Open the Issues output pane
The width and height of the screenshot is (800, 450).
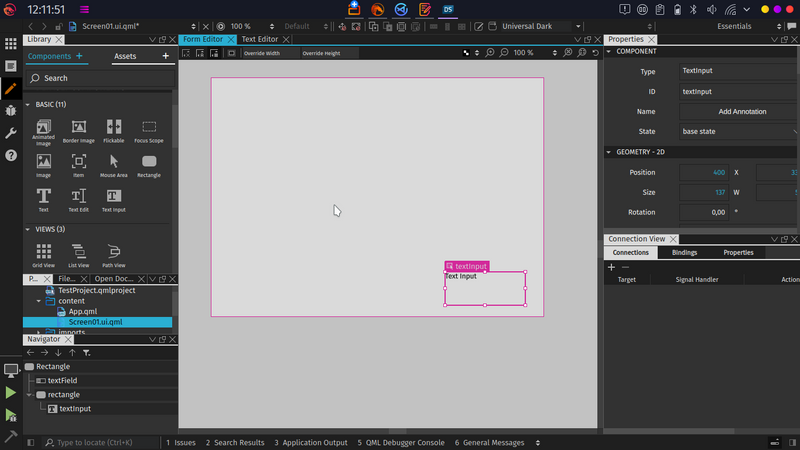(x=181, y=442)
